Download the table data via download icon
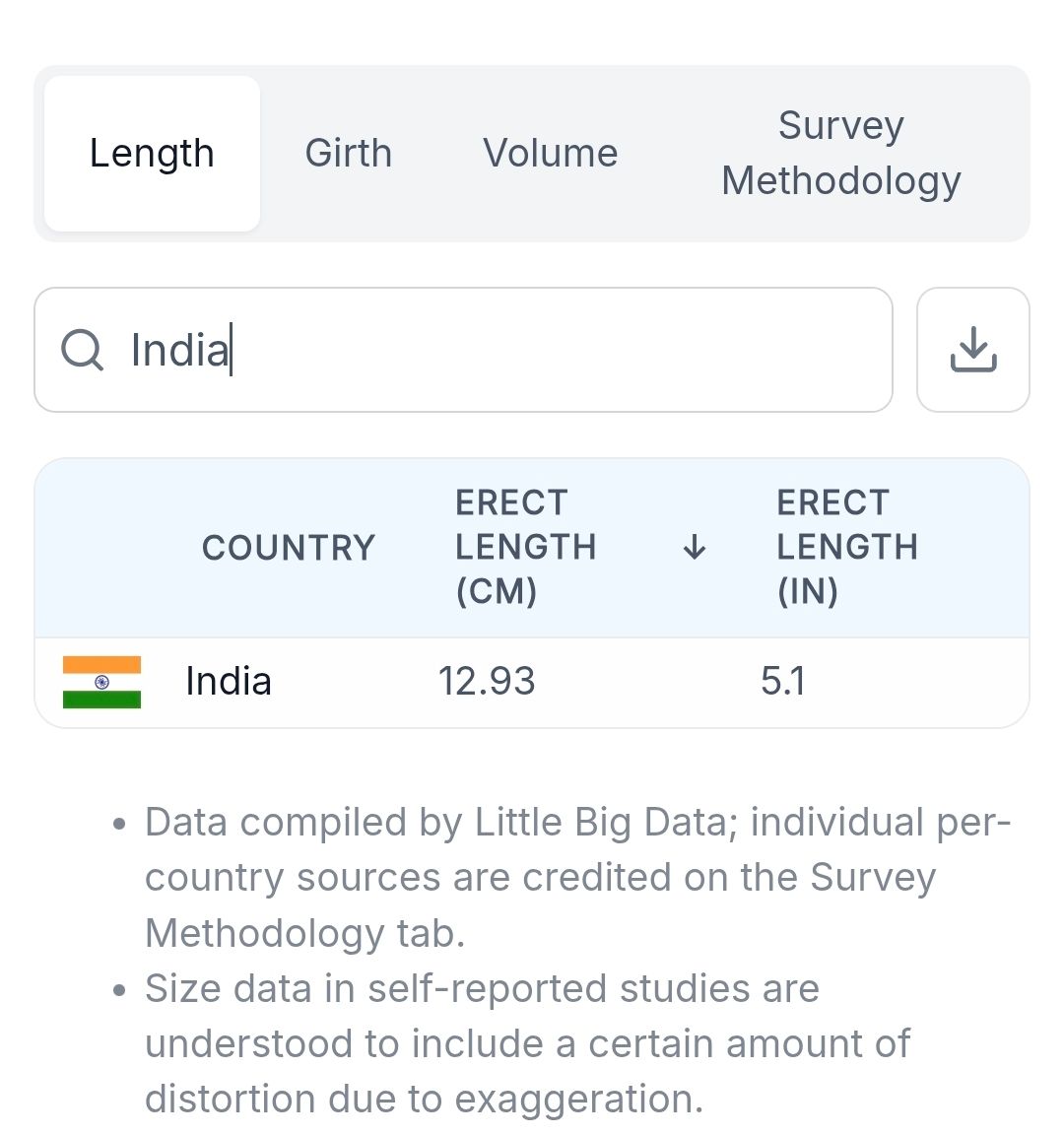 coord(972,350)
